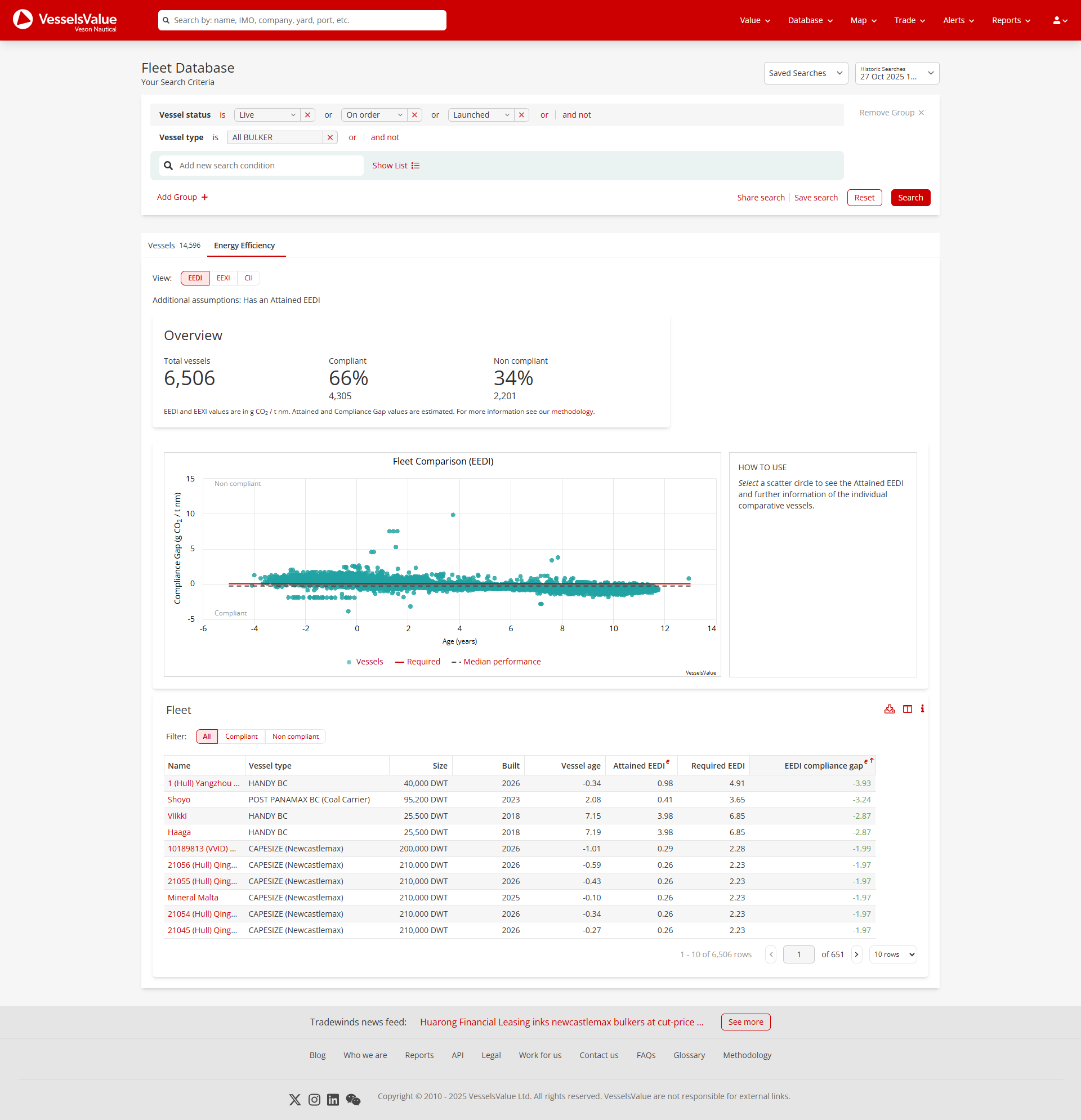Open the column settings icon in Fleet panel

[908, 708]
